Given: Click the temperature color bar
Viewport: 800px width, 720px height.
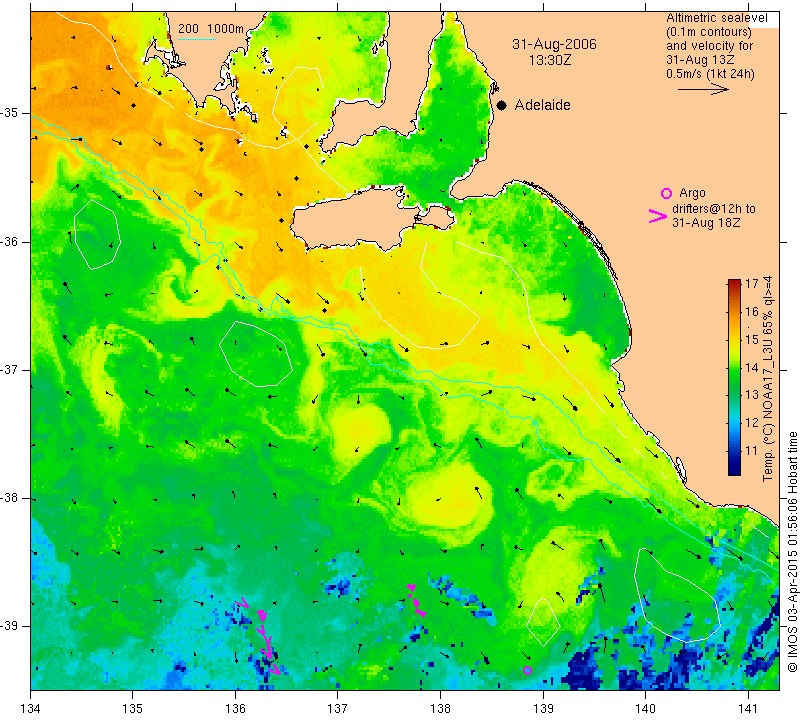Looking at the screenshot, I should pos(734,377).
